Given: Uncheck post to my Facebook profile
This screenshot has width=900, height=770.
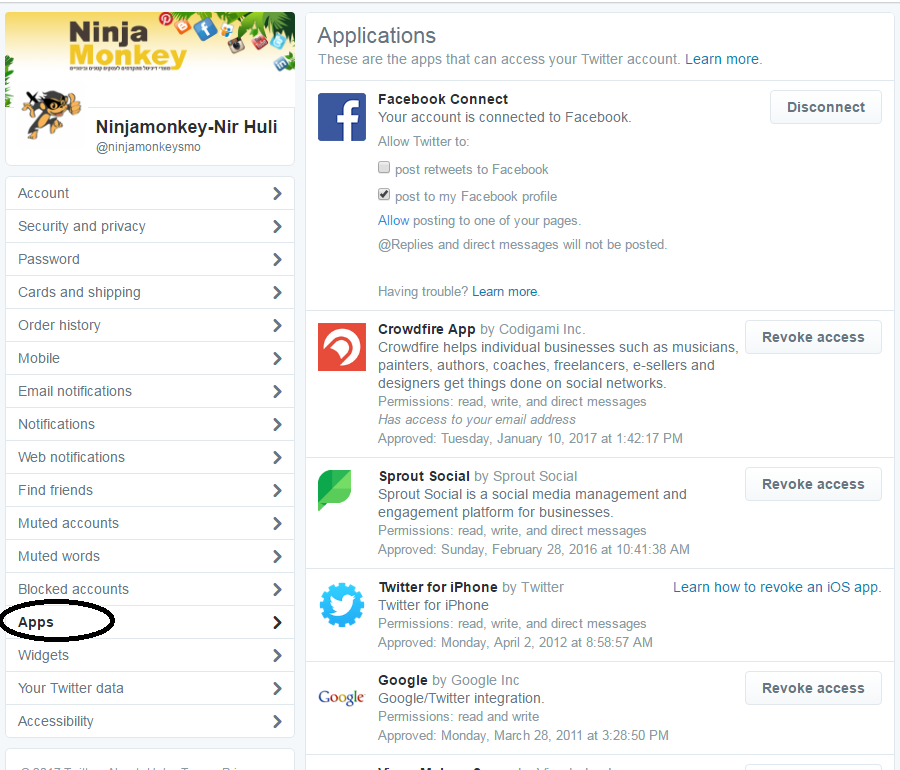Looking at the screenshot, I should 384,195.
